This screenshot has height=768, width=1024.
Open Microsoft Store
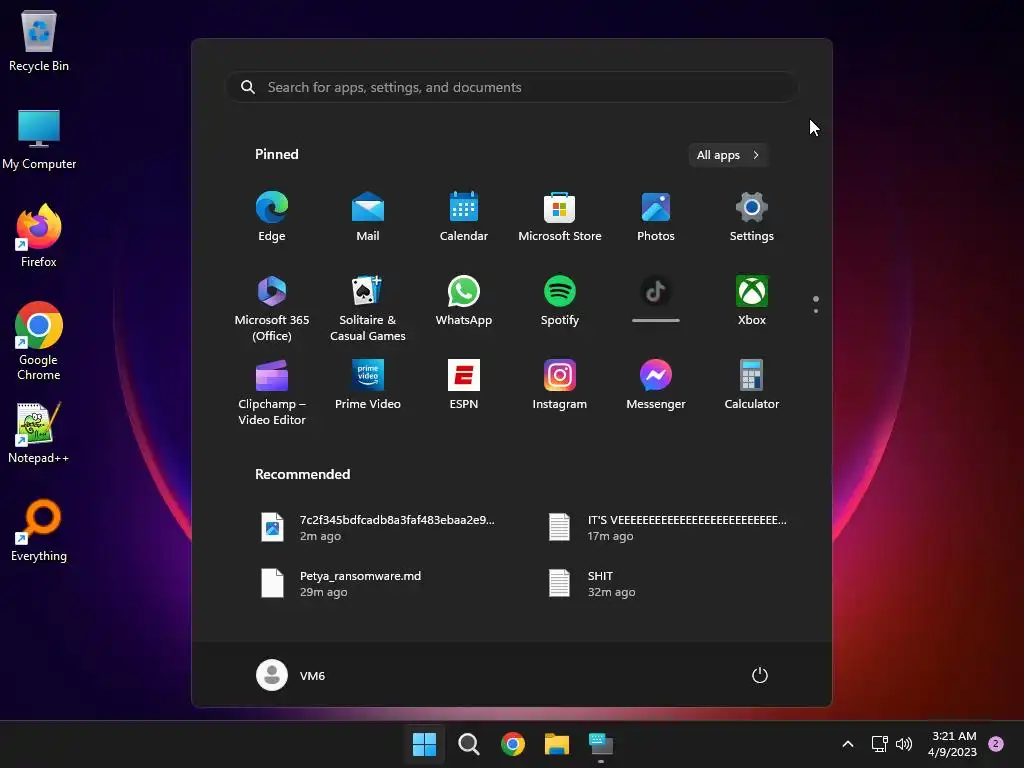click(560, 217)
